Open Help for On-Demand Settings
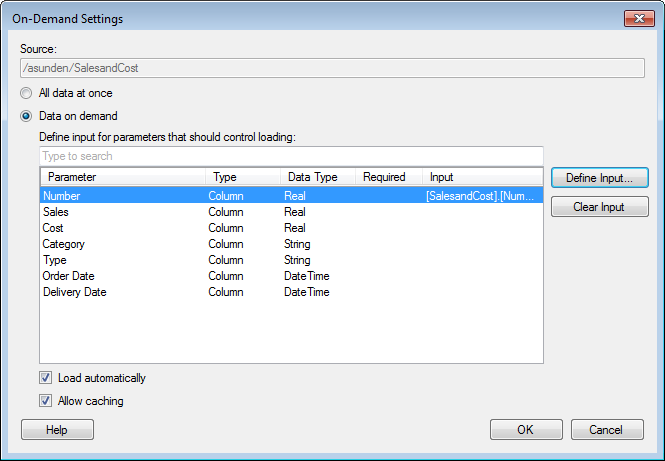665x461 pixels. [x=57, y=429]
